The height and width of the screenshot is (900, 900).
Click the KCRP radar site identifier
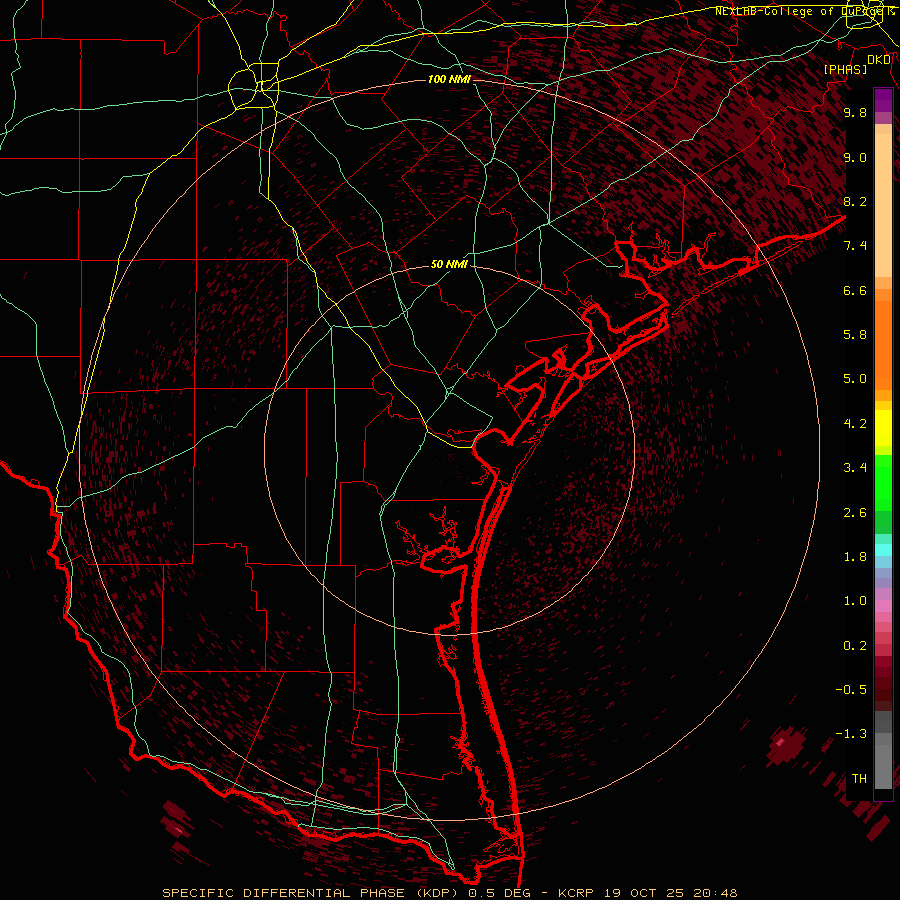click(577, 893)
